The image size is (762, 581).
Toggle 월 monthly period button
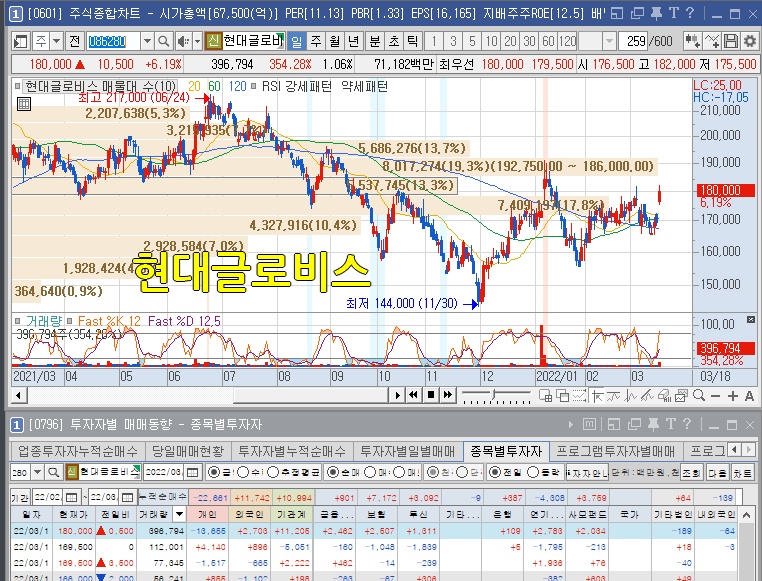(335, 41)
